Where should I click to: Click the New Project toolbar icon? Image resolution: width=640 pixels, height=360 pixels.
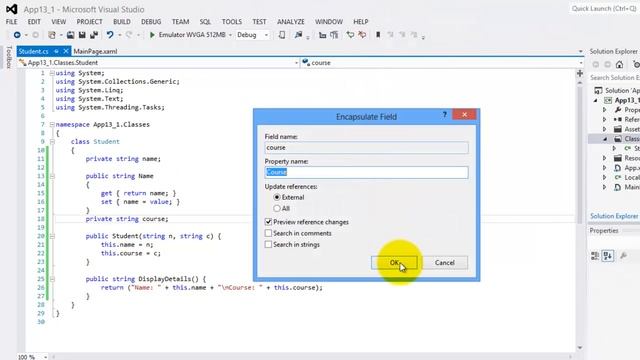[x=52, y=35]
